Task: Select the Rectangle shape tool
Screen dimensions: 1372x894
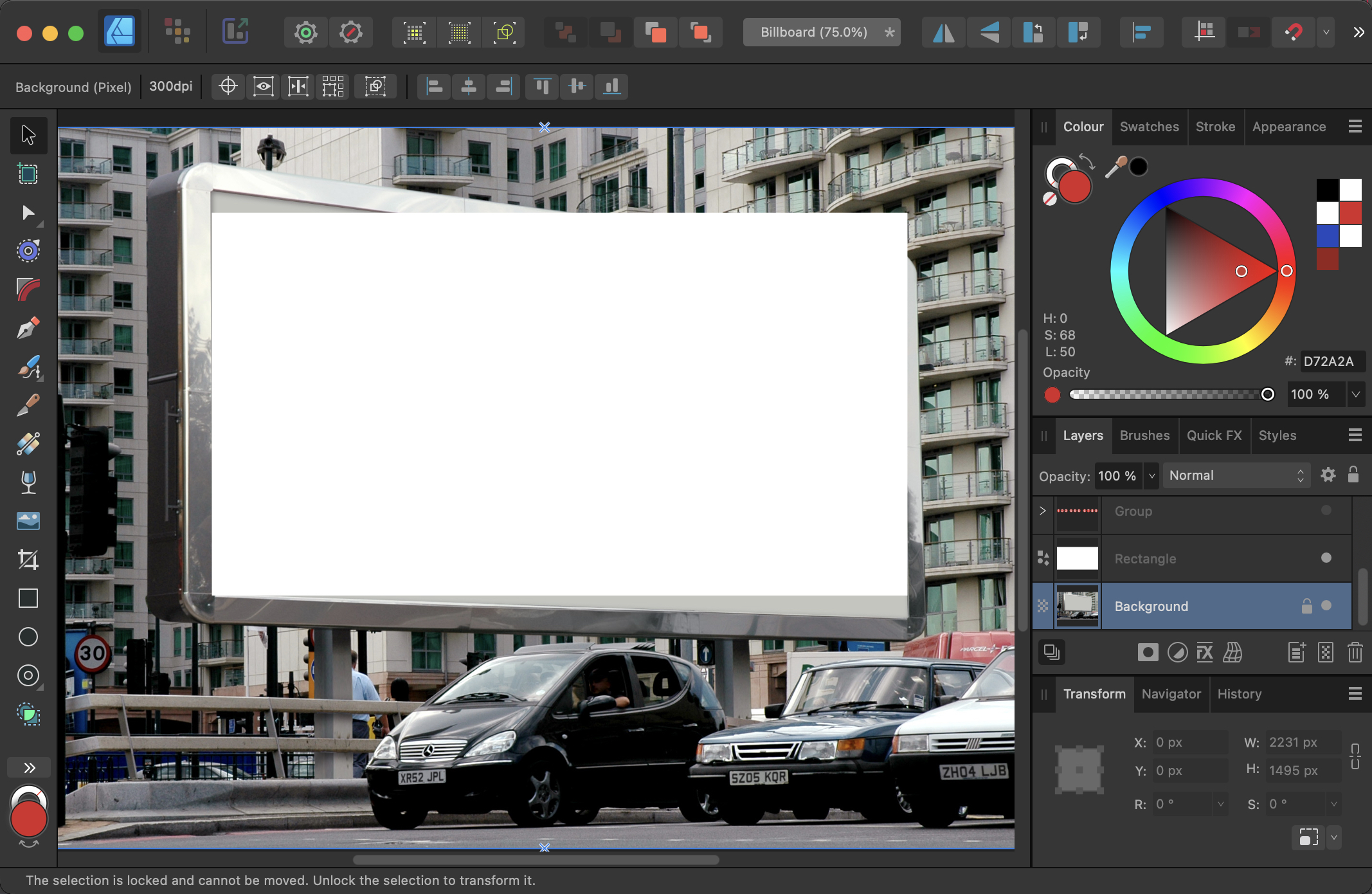Action: [x=28, y=598]
